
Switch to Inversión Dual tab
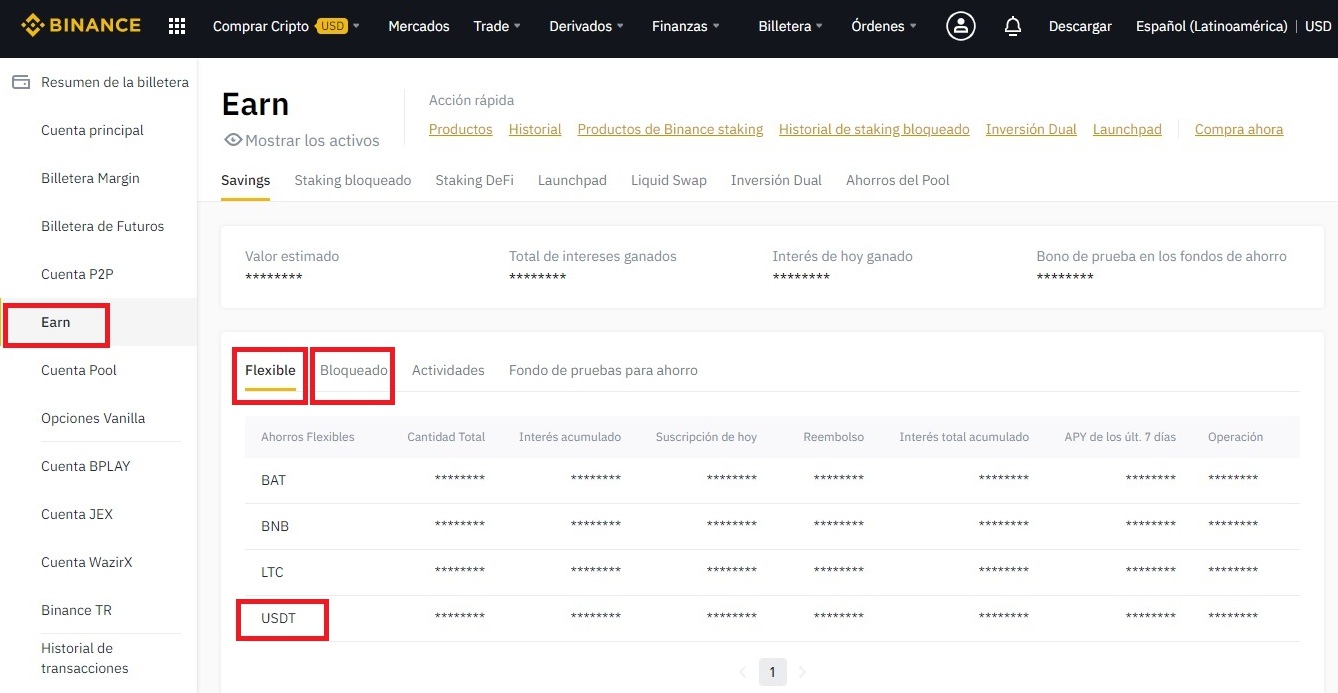[x=776, y=180]
